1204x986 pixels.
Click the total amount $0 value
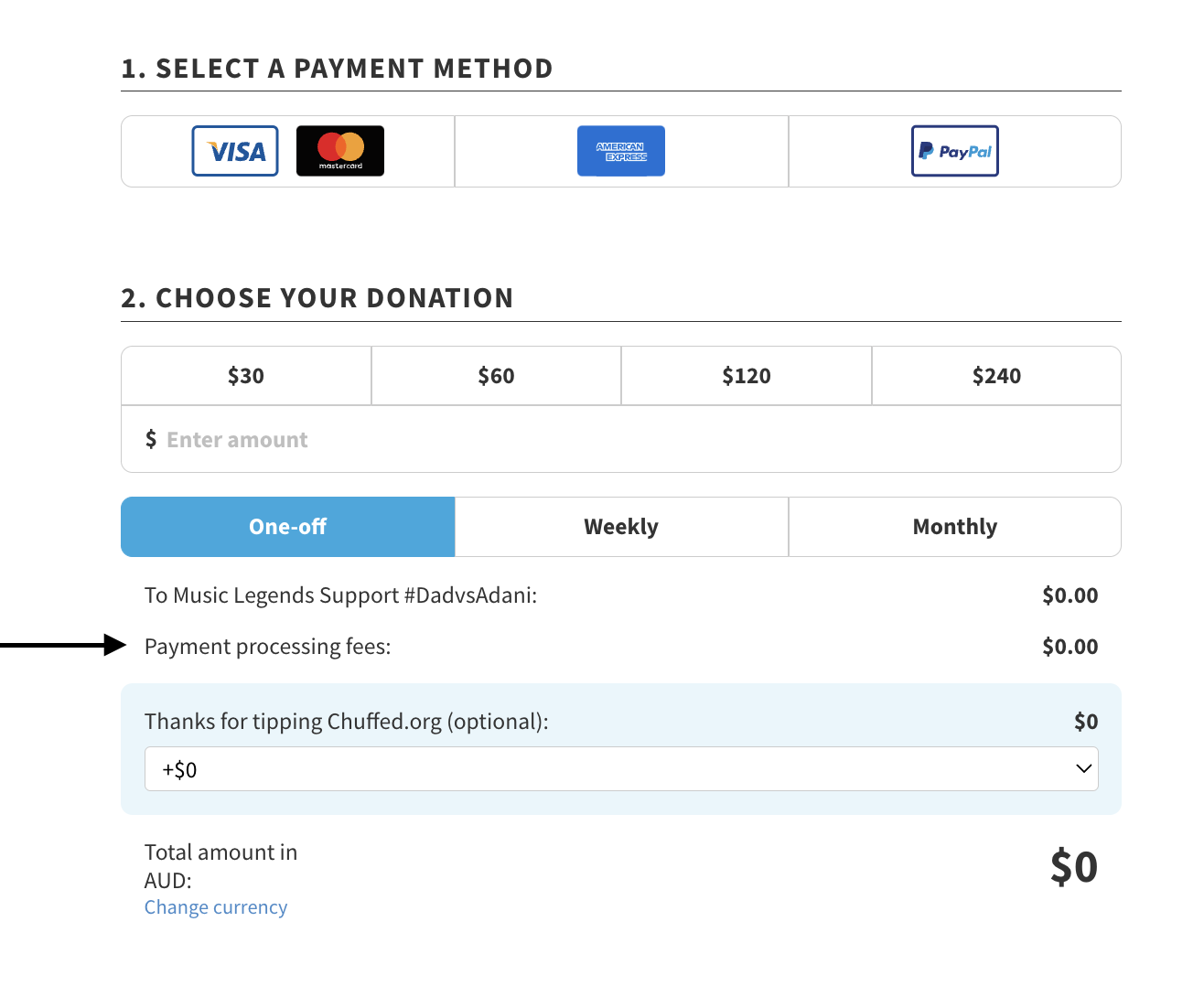(1074, 866)
